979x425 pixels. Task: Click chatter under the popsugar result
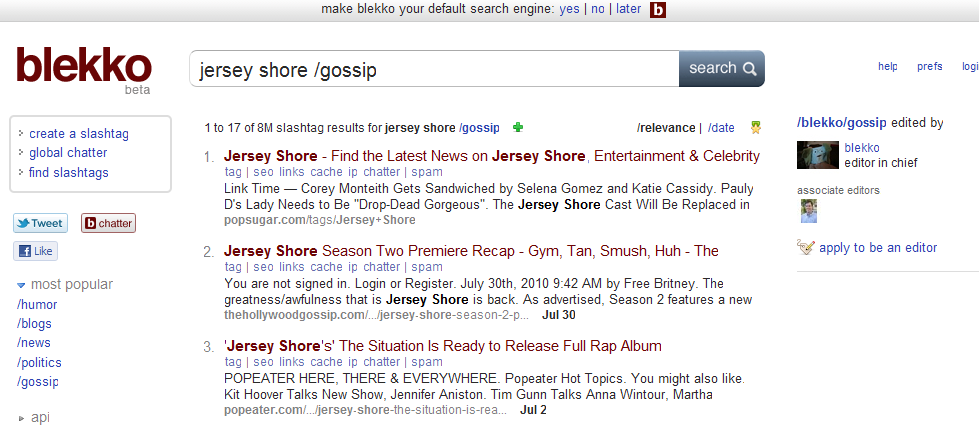click(x=381, y=172)
